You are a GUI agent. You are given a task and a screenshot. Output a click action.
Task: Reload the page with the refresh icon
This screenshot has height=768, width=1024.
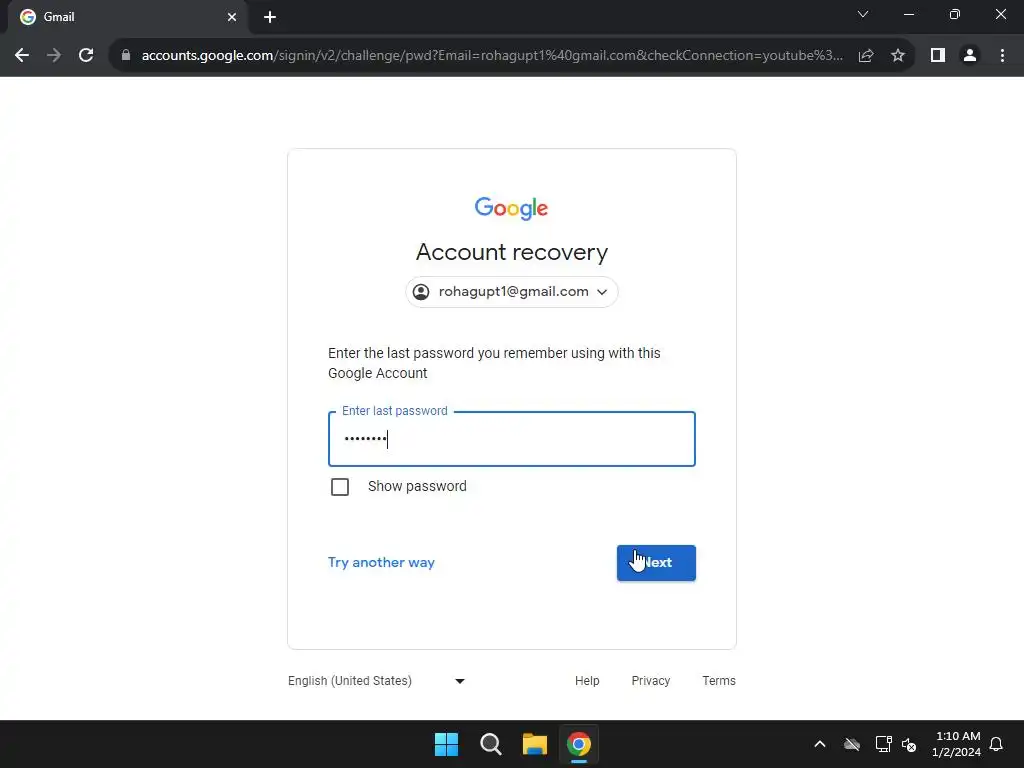pos(86,56)
